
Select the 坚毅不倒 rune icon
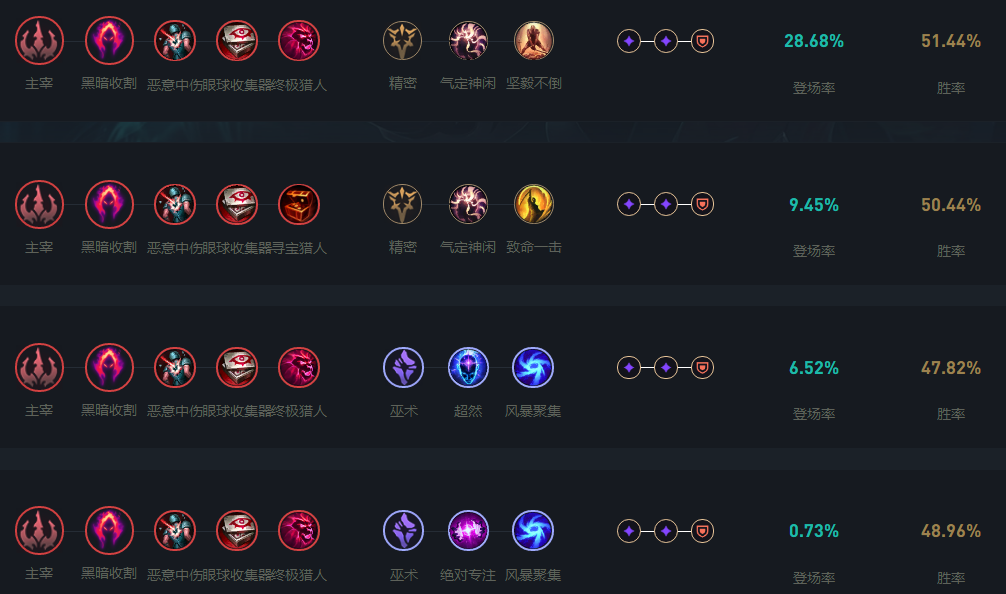533,41
